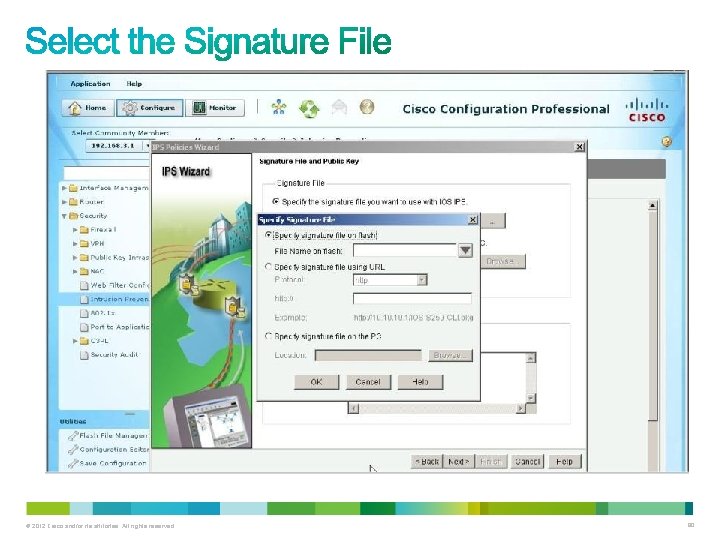Click the PC Location input field
This screenshot has width=720, height=540.
click(368, 355)
